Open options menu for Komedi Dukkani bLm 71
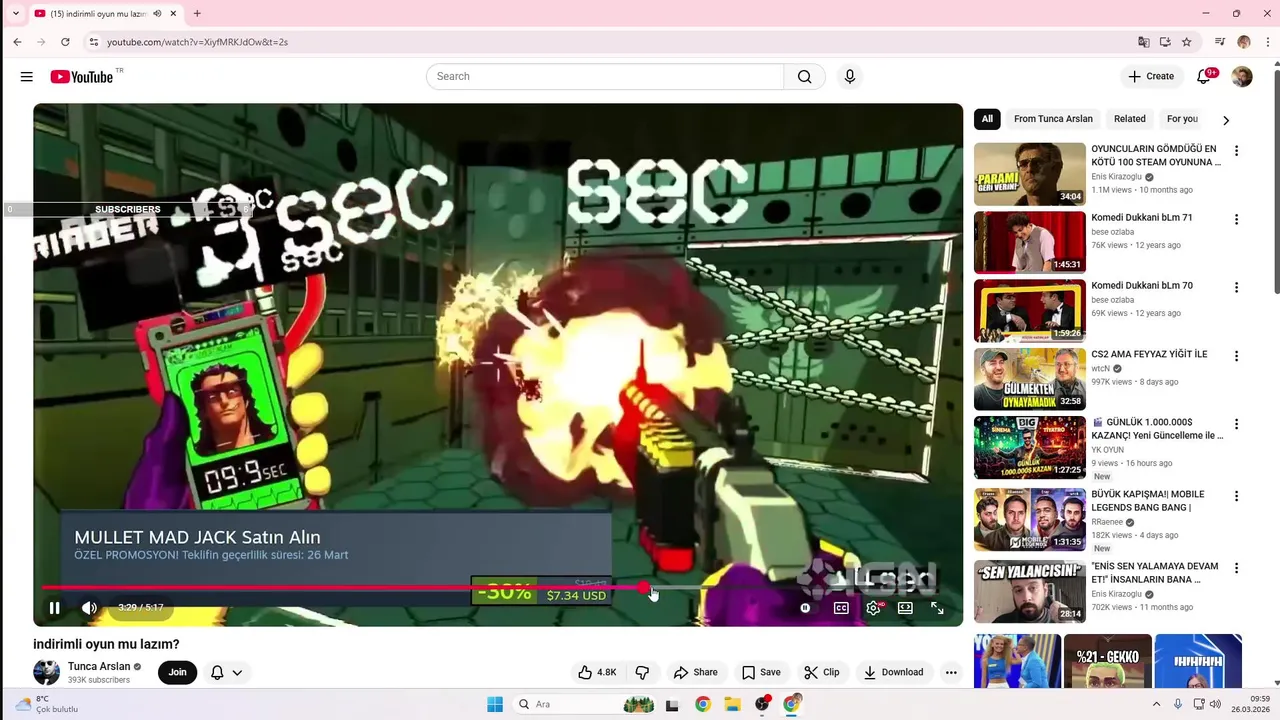The width and height of the screenshot is (1280, 720). 1236,219
